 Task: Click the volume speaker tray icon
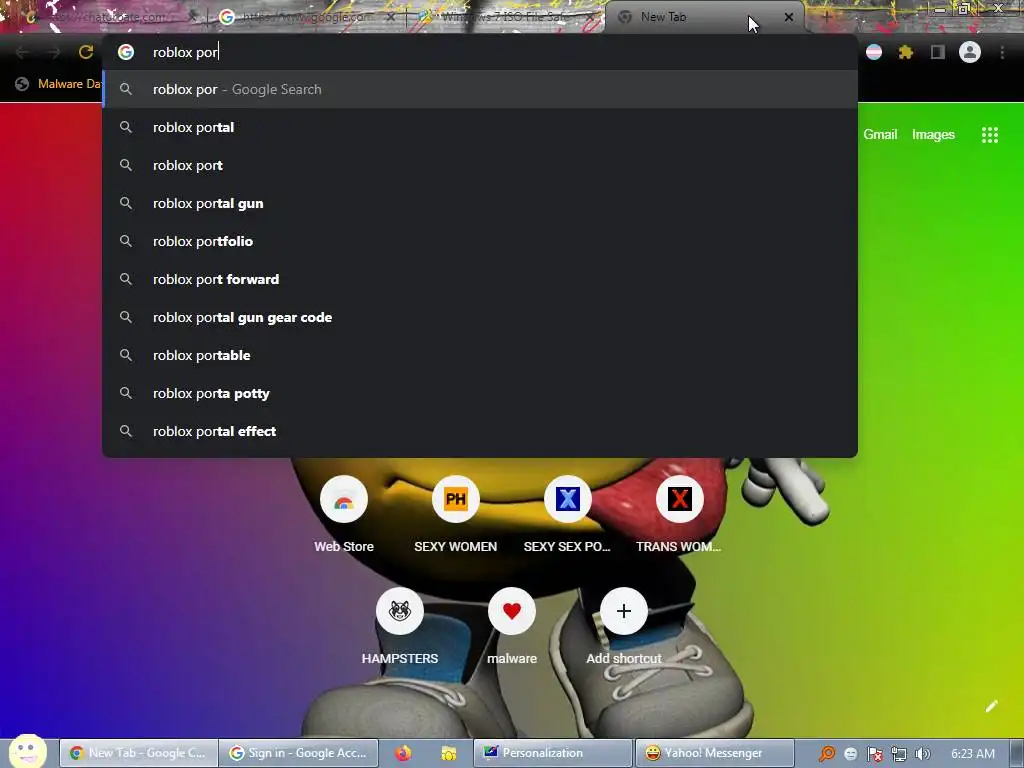point(923,754)
